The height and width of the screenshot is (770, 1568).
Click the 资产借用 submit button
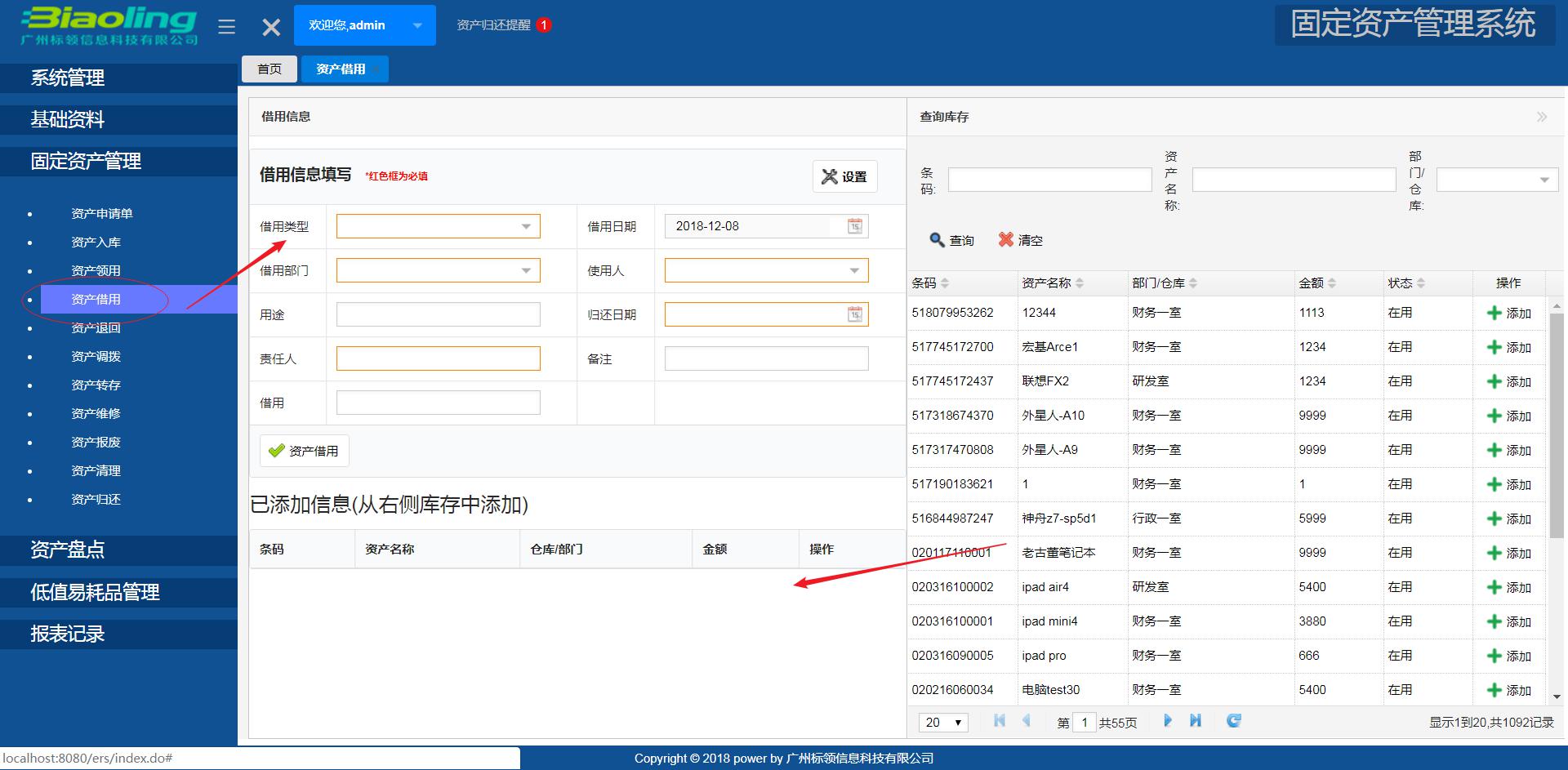[x=303, y=450]
